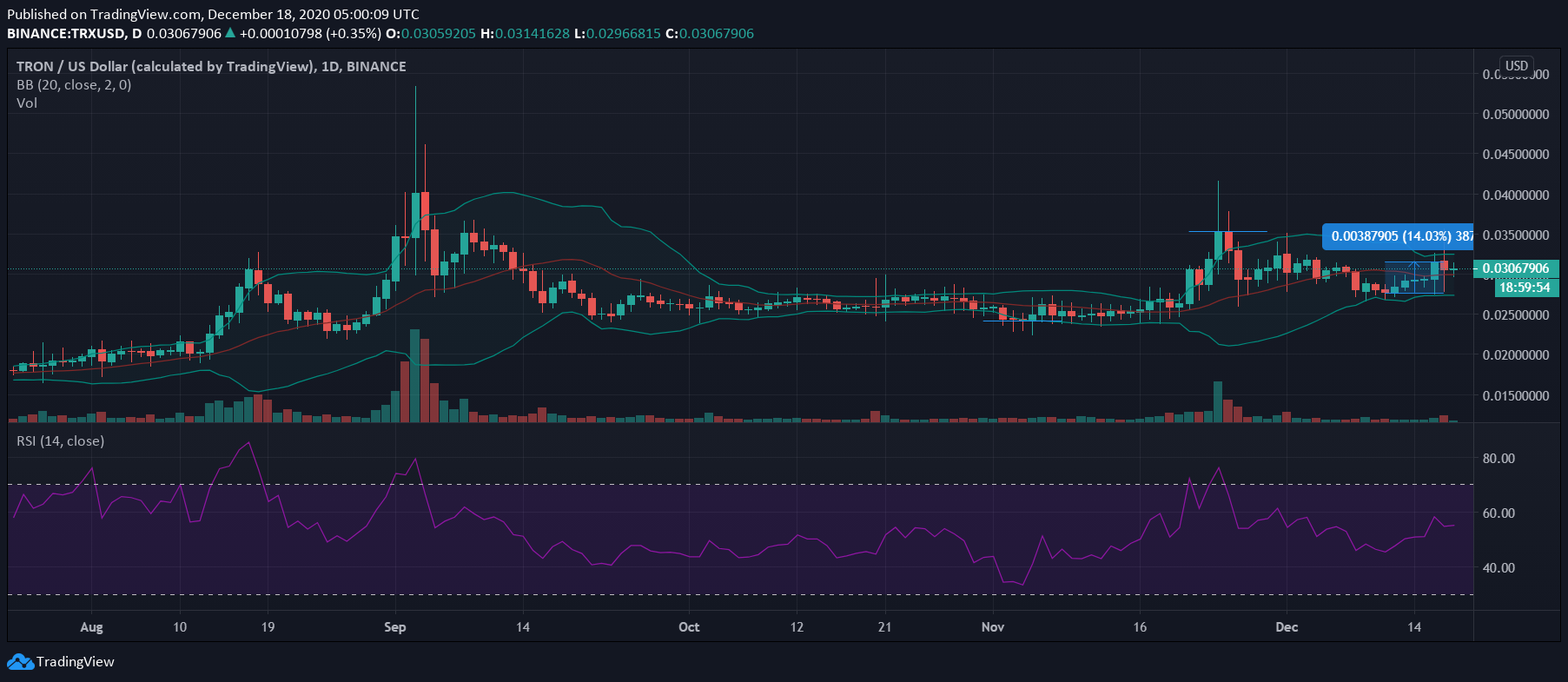
Task: Select the BB (20, close, 2, 0) indicator label
Action: point(74,85)
